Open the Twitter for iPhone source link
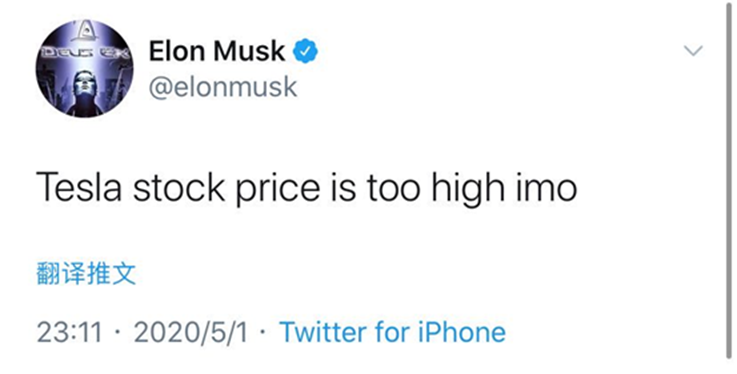 (392, 332)
